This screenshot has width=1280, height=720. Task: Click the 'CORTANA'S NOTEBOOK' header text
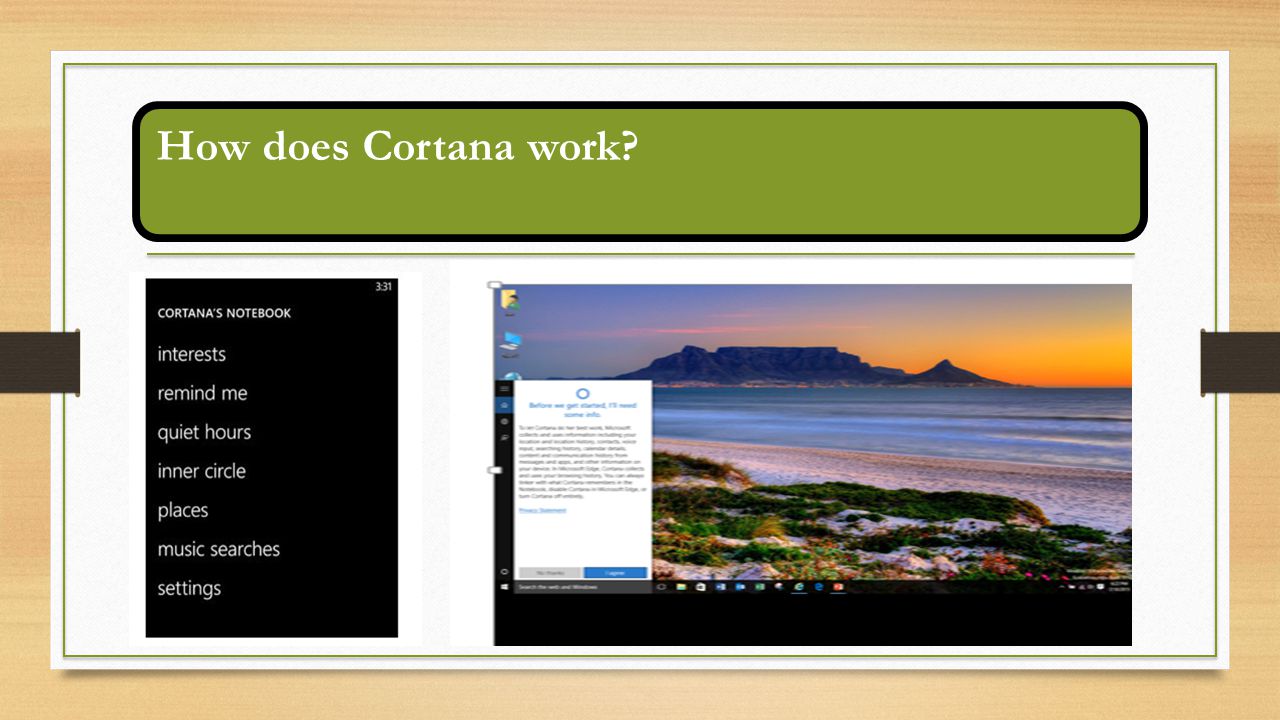tap(224, 313)
